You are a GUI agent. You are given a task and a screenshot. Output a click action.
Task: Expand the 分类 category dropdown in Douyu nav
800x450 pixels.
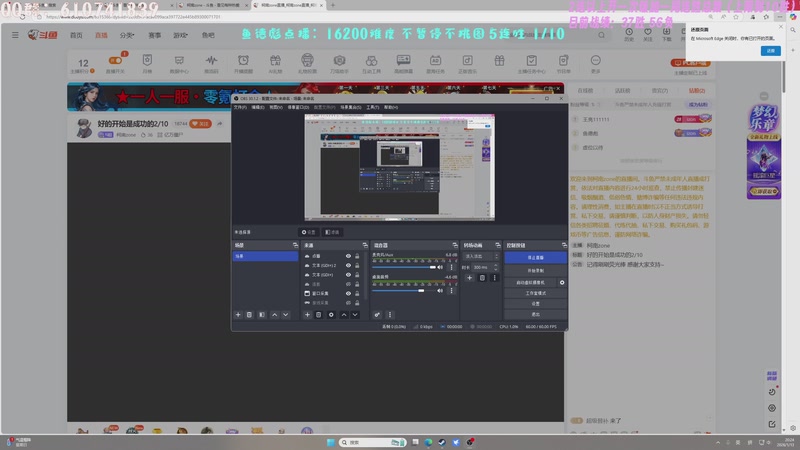click(127, 35)
